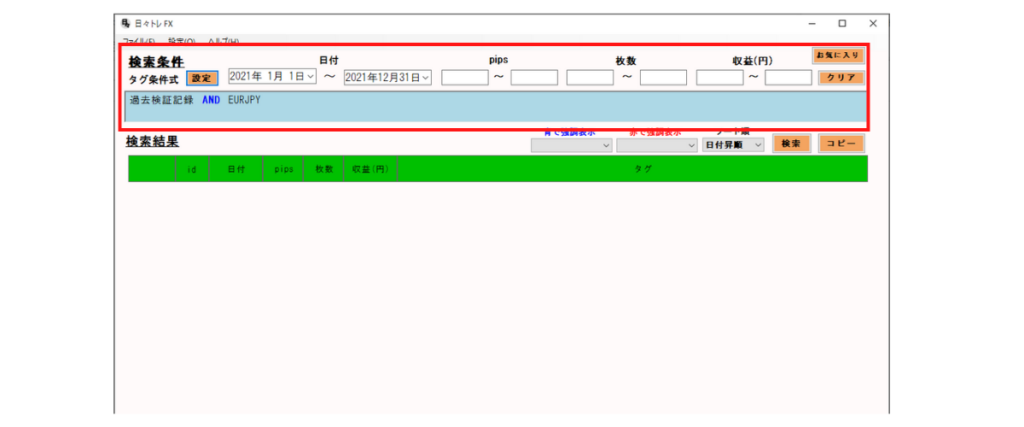Click the pips column header in results
1024x427 pixels.
283,168
